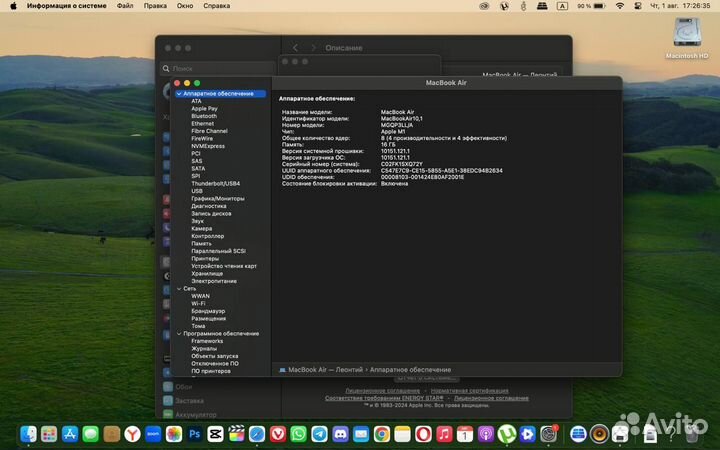Viewport: 720px width, 450px height.
Task: Select Thunderbolt/USB4 in the sidebar
Action: tap(216, 183)
